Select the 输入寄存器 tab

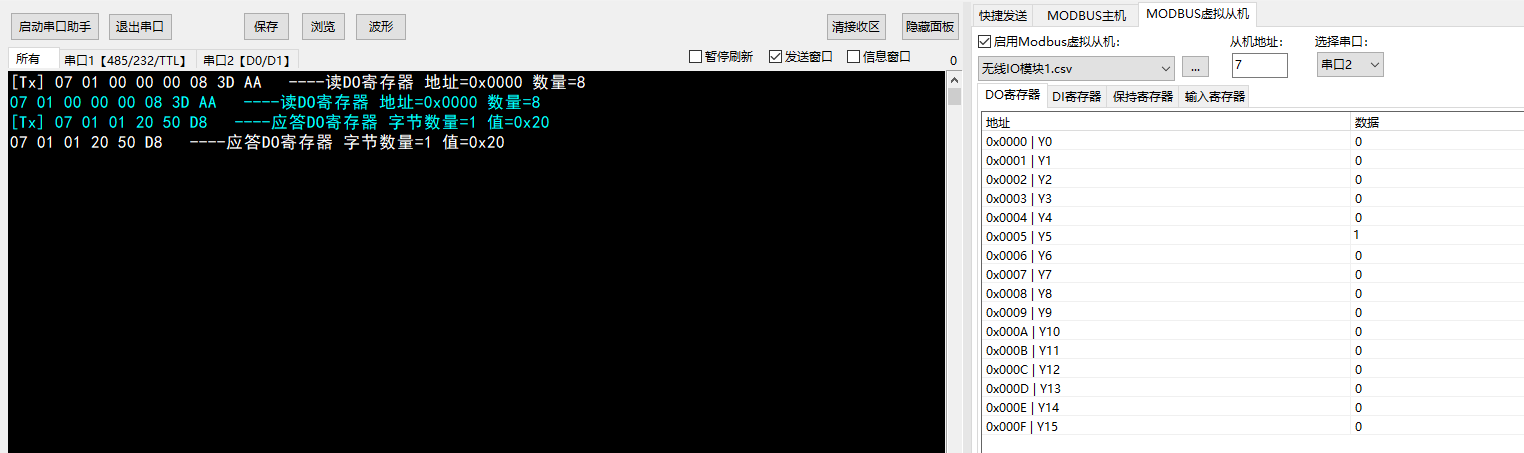click(x=1214, y=97)
